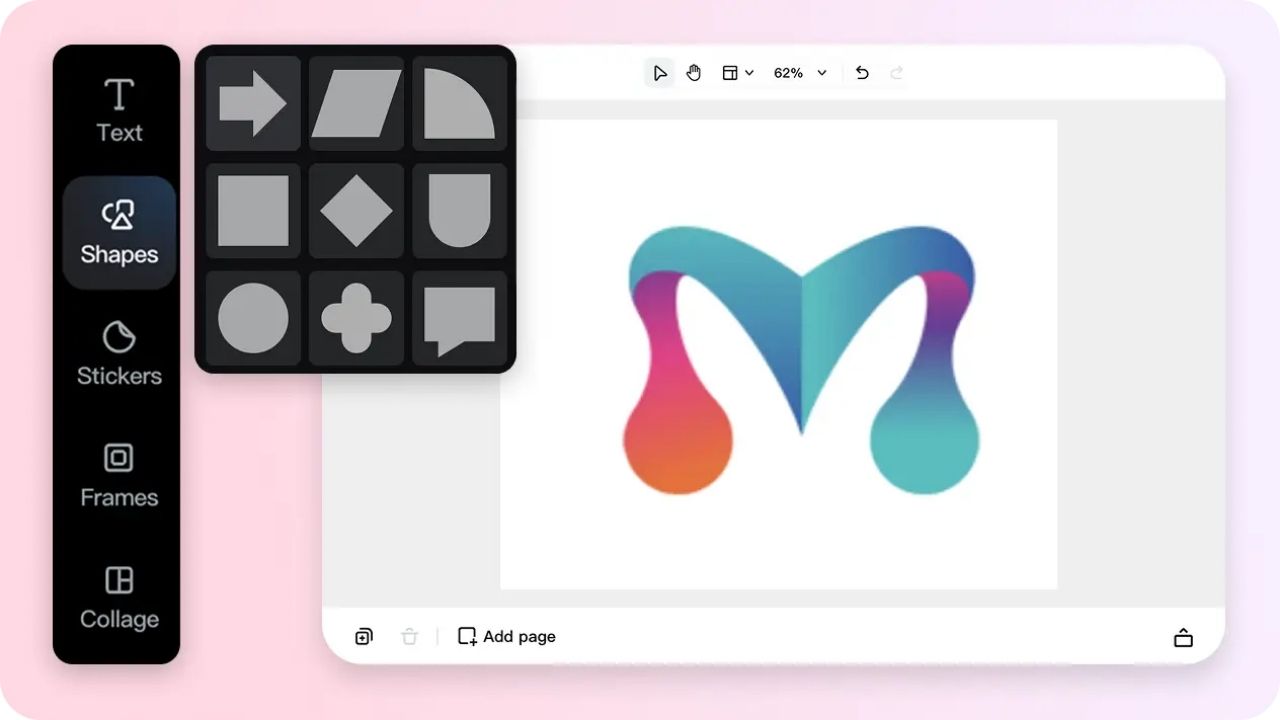Switch to the Stickers panel

pos(118,354)
